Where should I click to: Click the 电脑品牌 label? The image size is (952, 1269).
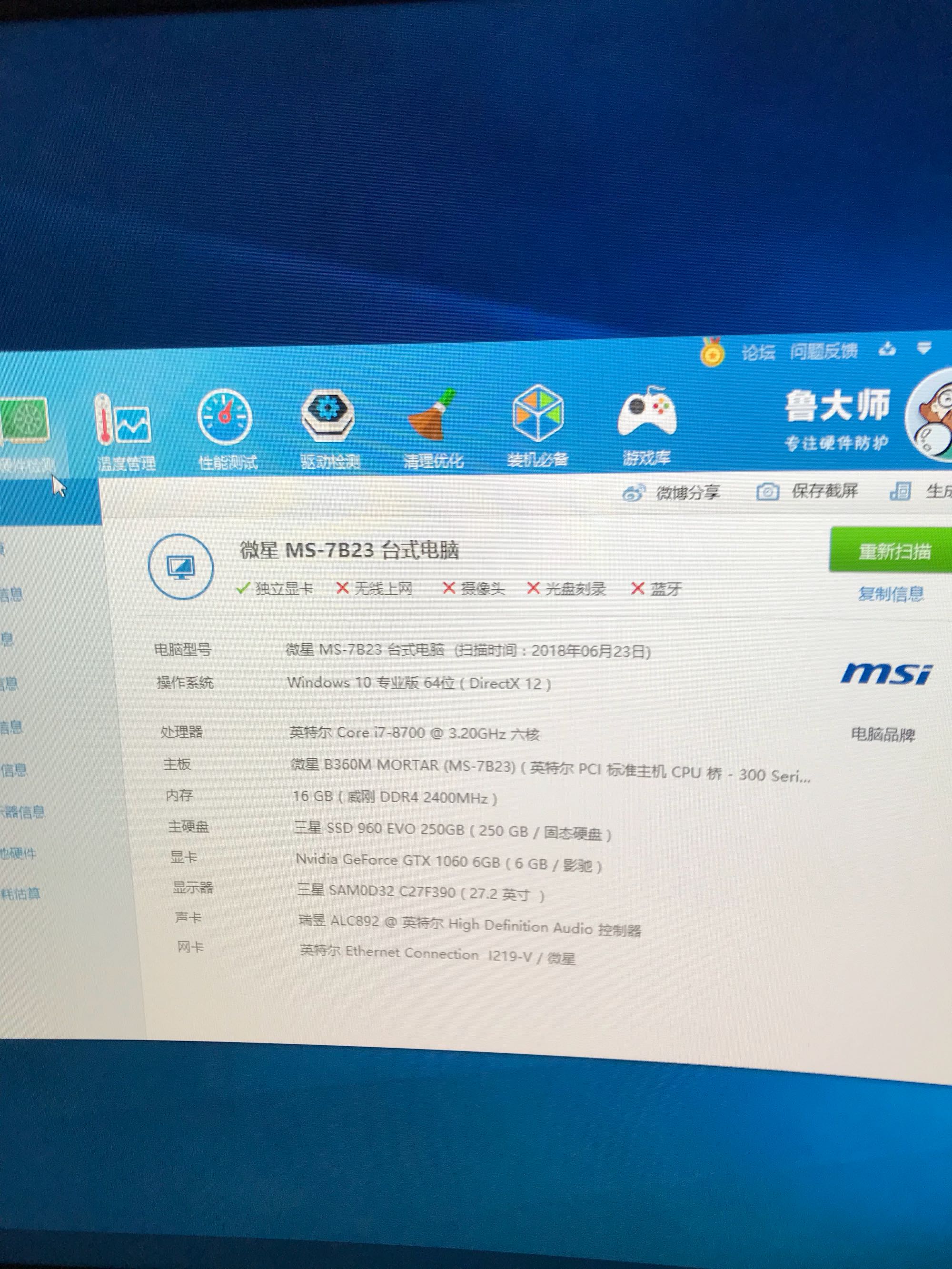[x=883, y=734]
